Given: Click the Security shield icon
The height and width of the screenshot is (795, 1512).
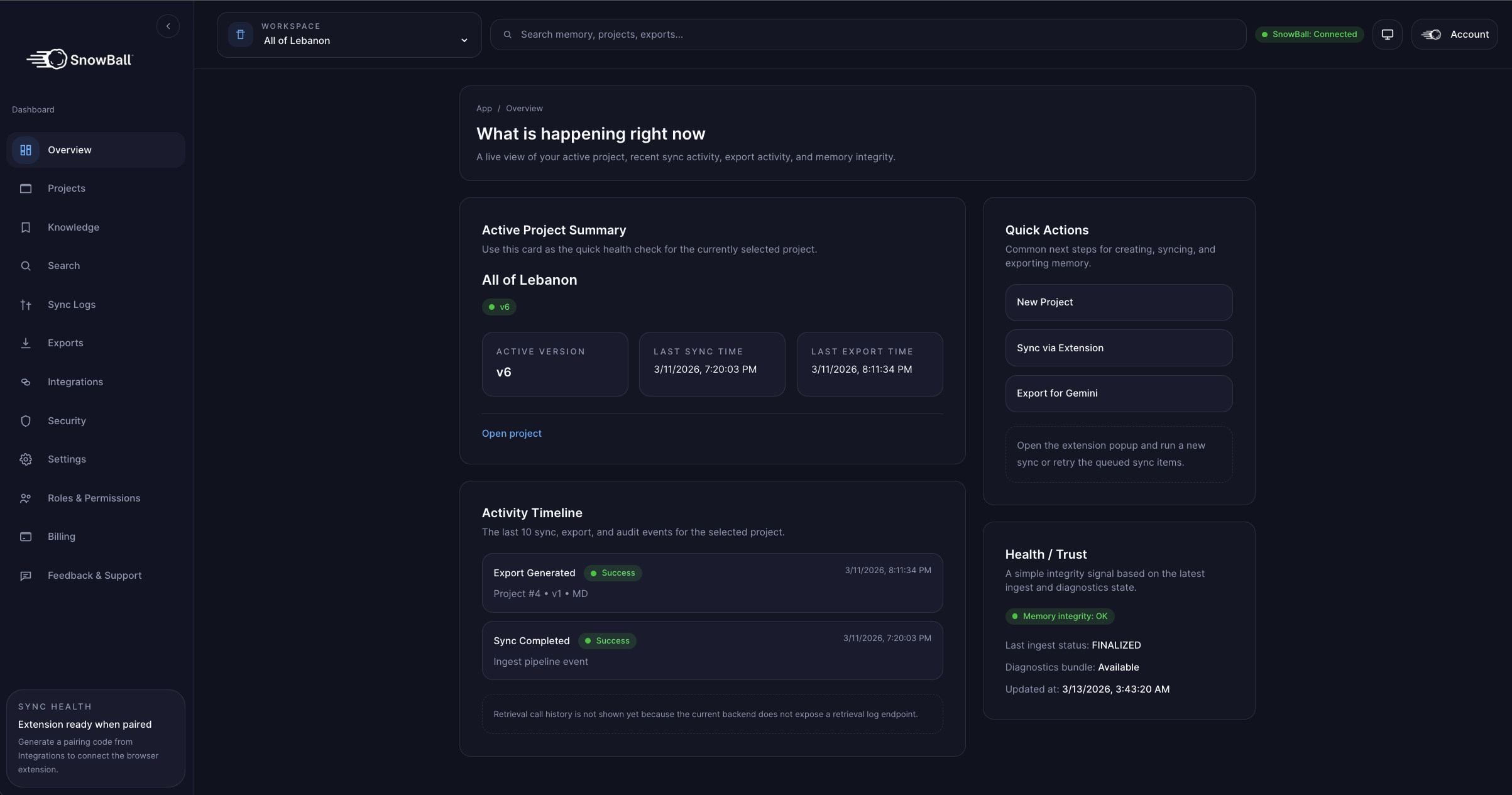Looking at the screenshot, I should point(26,421).
